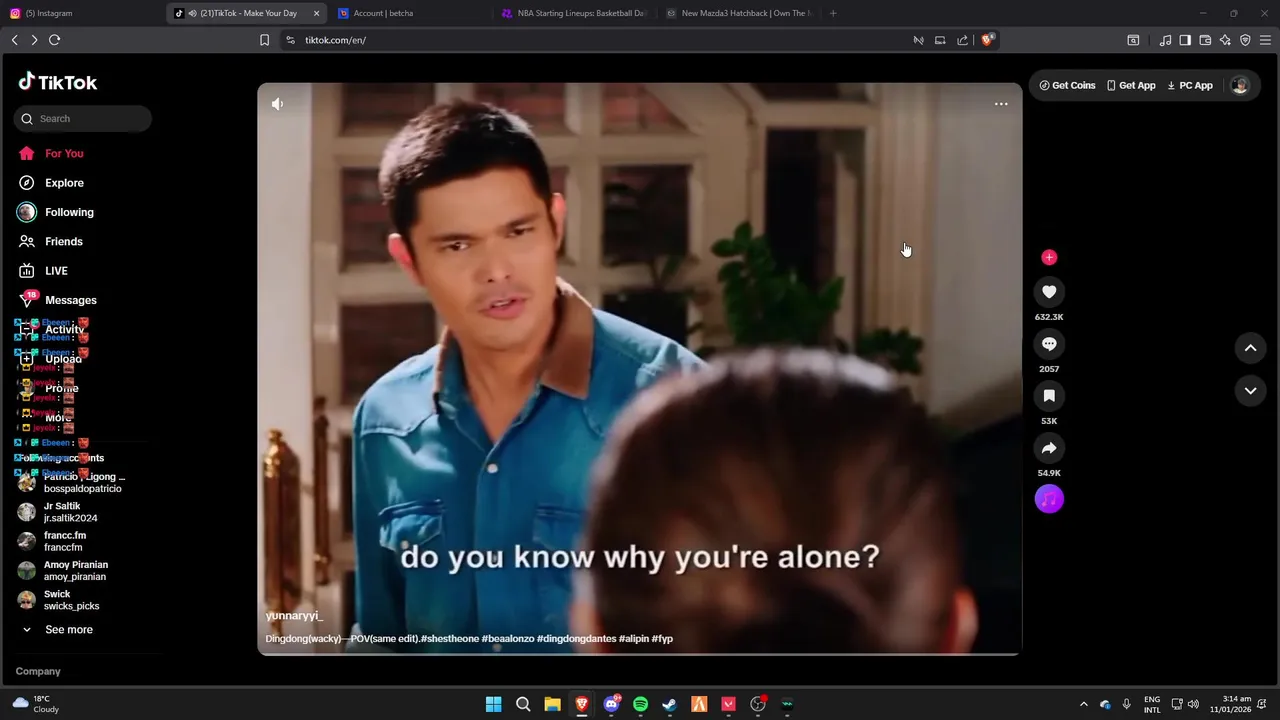
Task: Click the #dingdongdantes hashtag
Action: click(x=577, y=638)
